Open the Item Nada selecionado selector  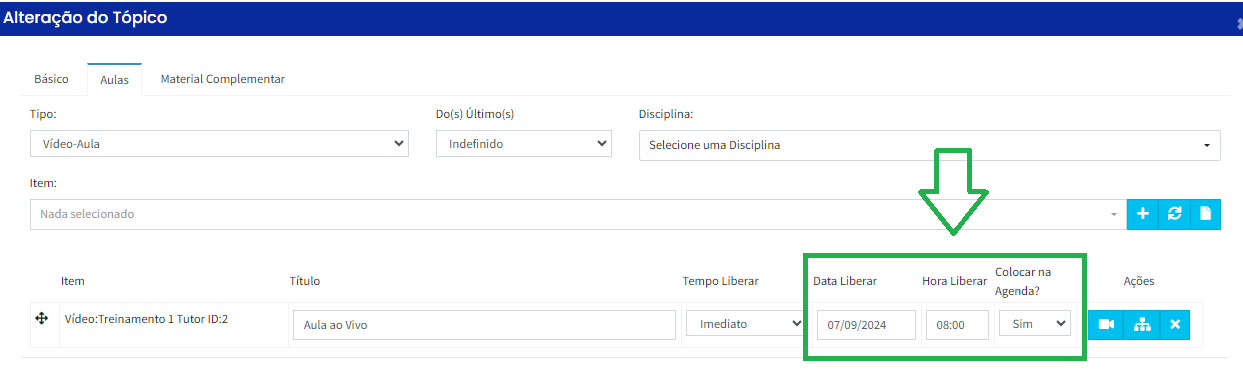click(578, 214)
